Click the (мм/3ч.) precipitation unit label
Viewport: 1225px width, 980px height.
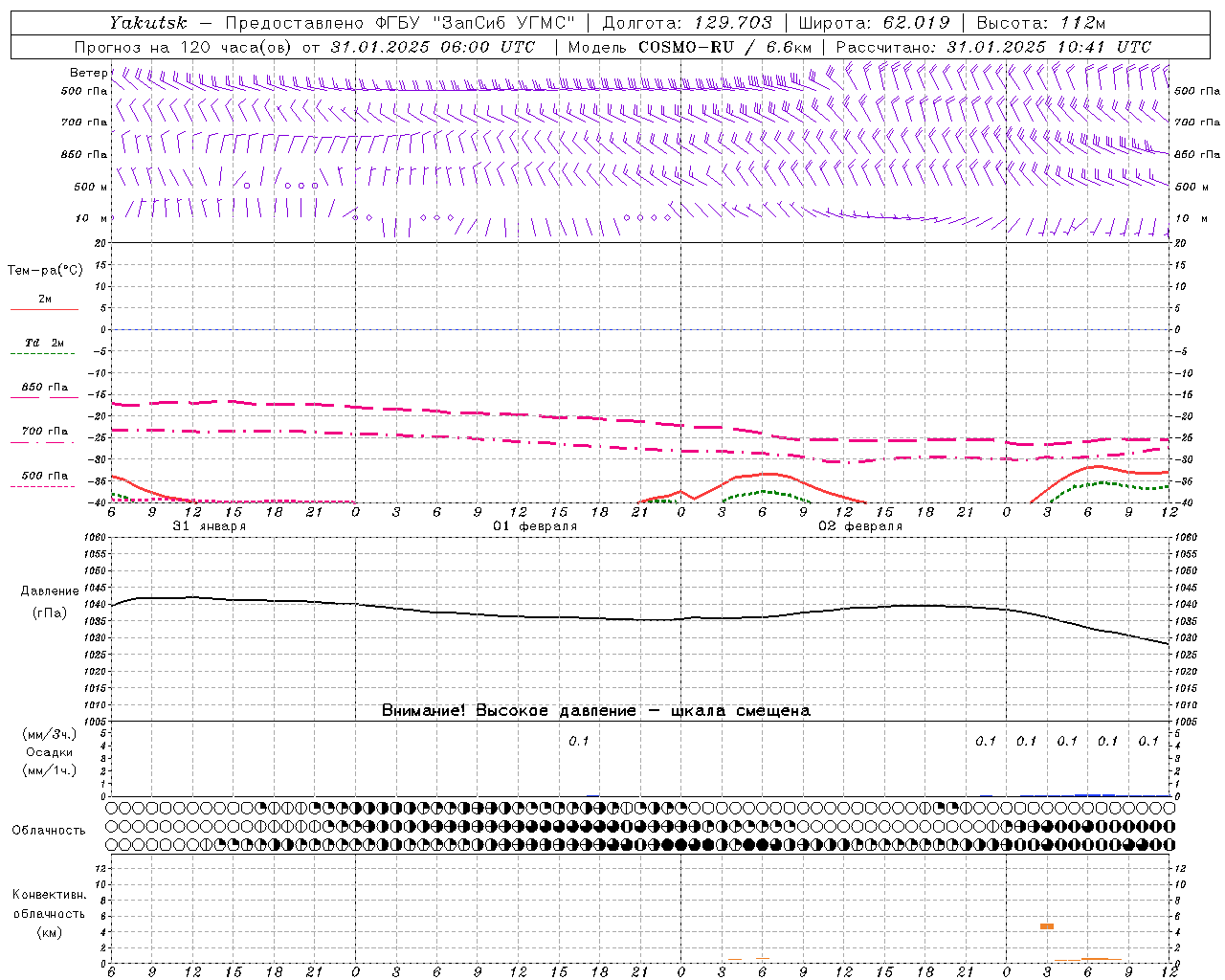50,735
